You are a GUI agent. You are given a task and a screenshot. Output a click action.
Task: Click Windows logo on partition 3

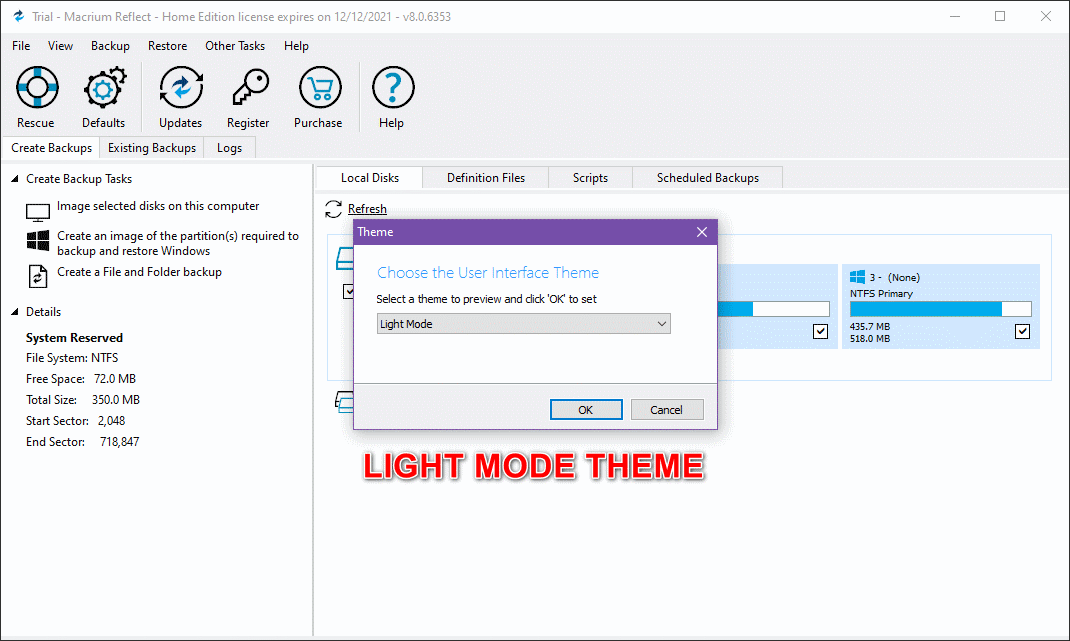(x=857, y=277)
